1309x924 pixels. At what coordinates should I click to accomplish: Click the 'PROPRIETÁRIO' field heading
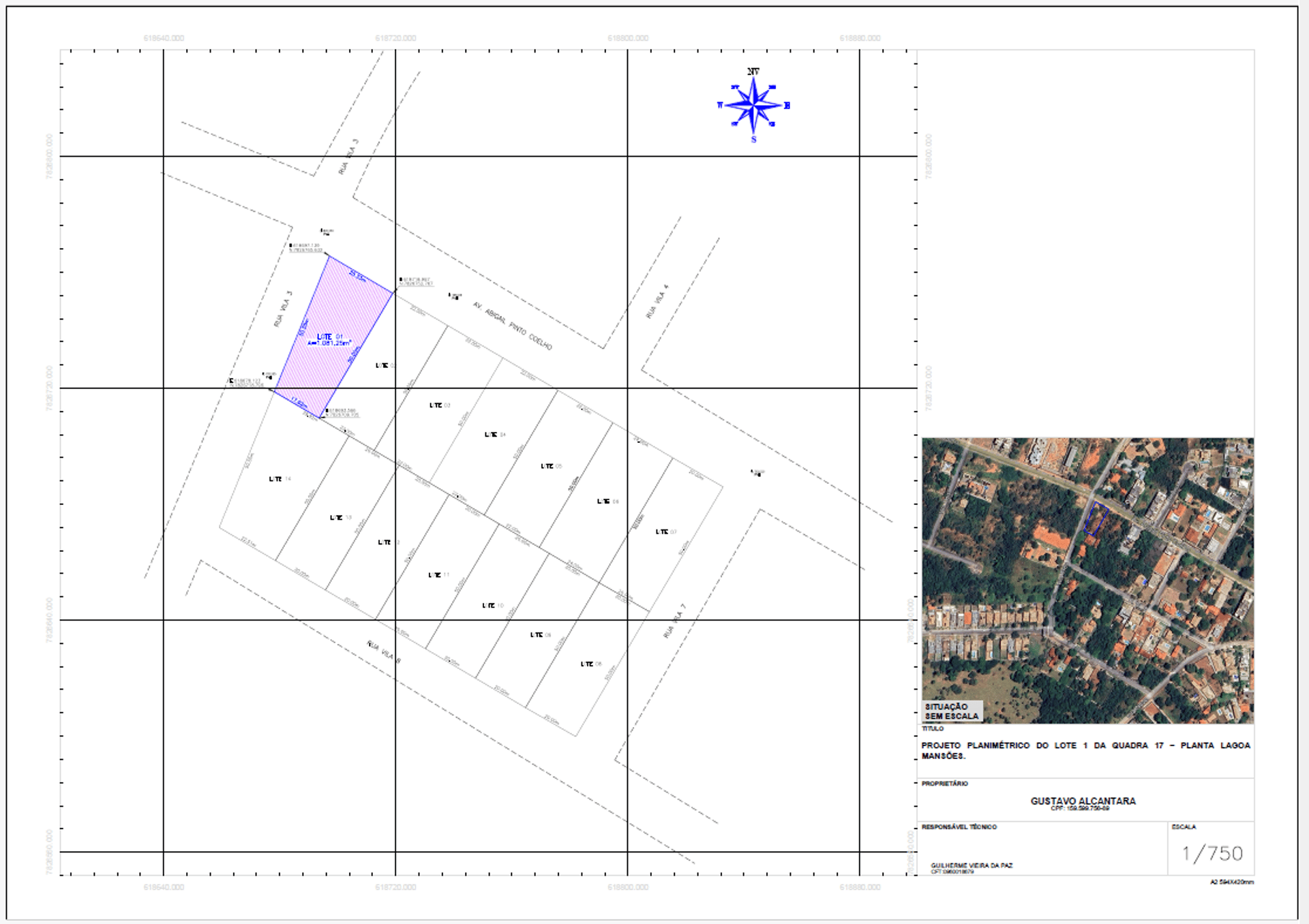point(945,784)
